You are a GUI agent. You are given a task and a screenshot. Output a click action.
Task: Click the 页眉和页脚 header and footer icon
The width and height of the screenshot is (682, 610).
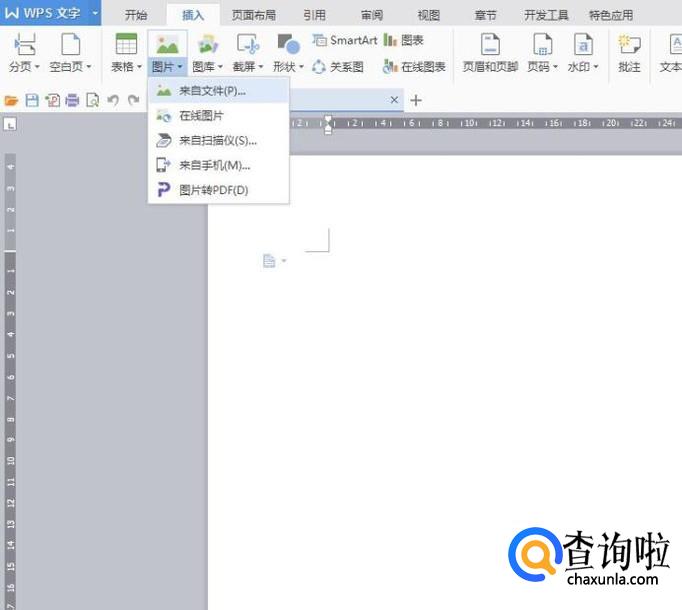coord(490,45)
